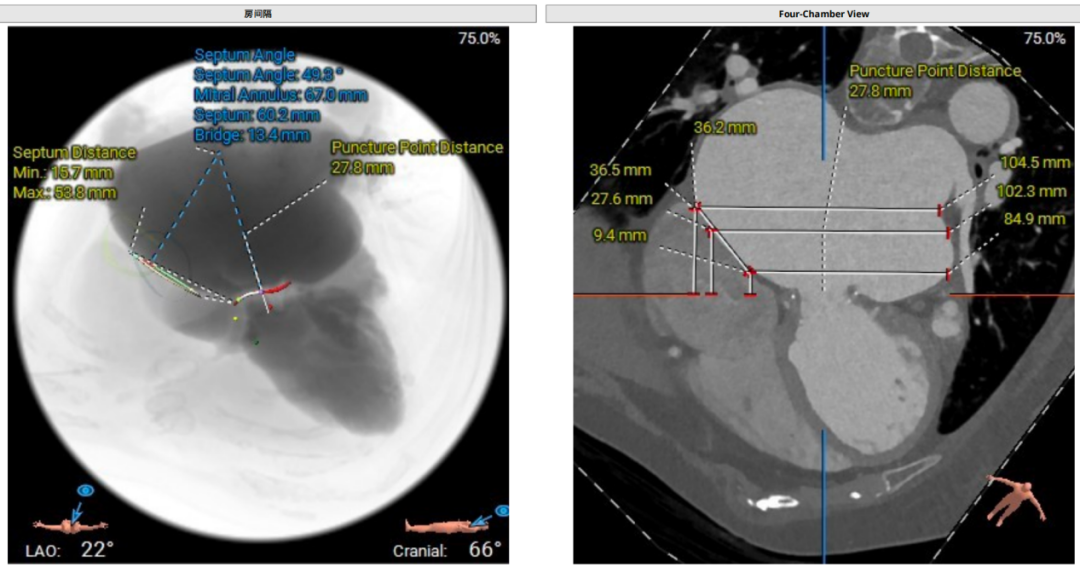Click right orange horizontal reference line in CT

1012,295
